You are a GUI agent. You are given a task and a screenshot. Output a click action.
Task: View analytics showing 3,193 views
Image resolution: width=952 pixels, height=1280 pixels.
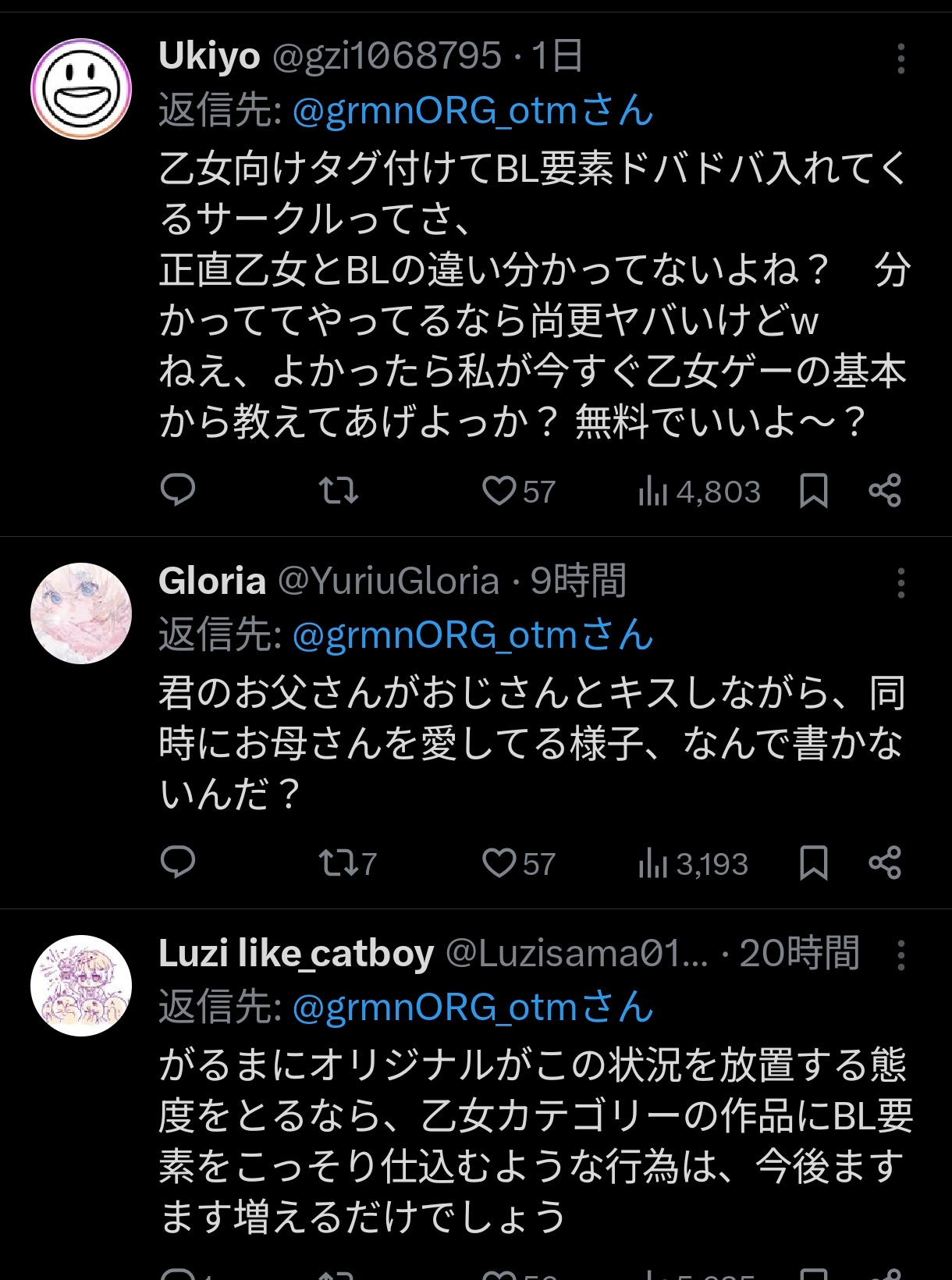(x=693, y=863)
